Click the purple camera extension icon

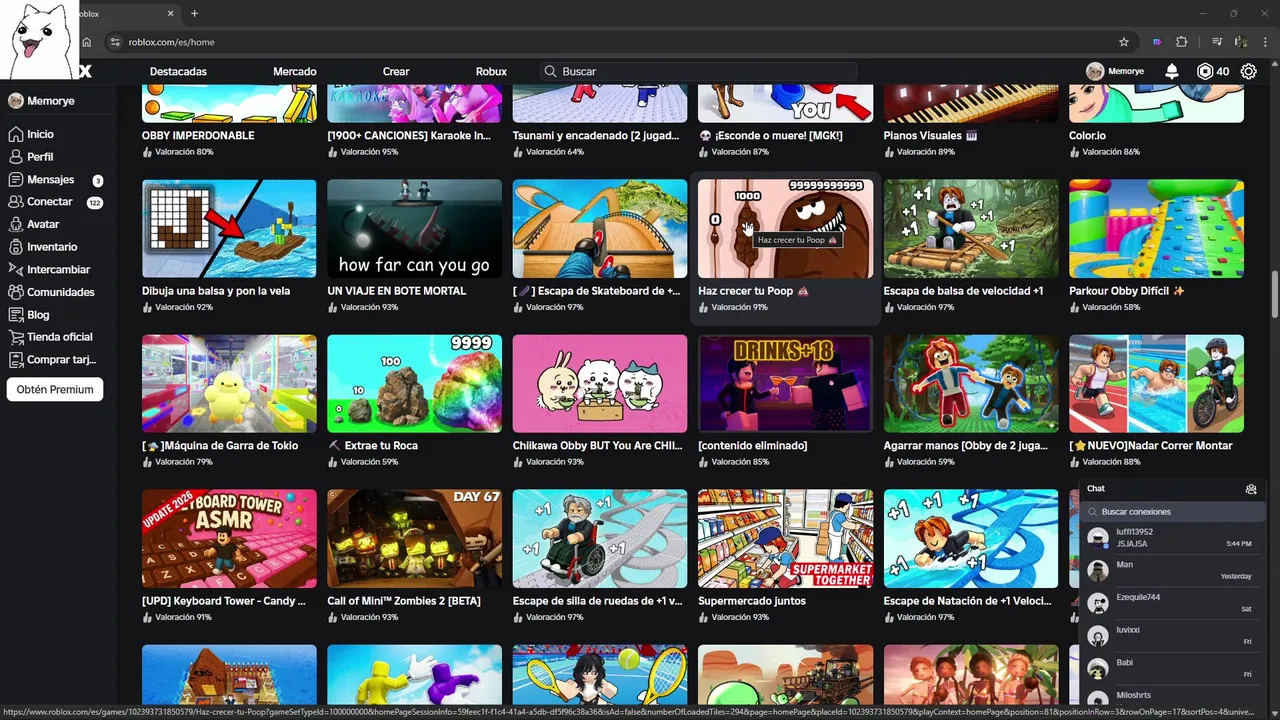(1157, 42)
